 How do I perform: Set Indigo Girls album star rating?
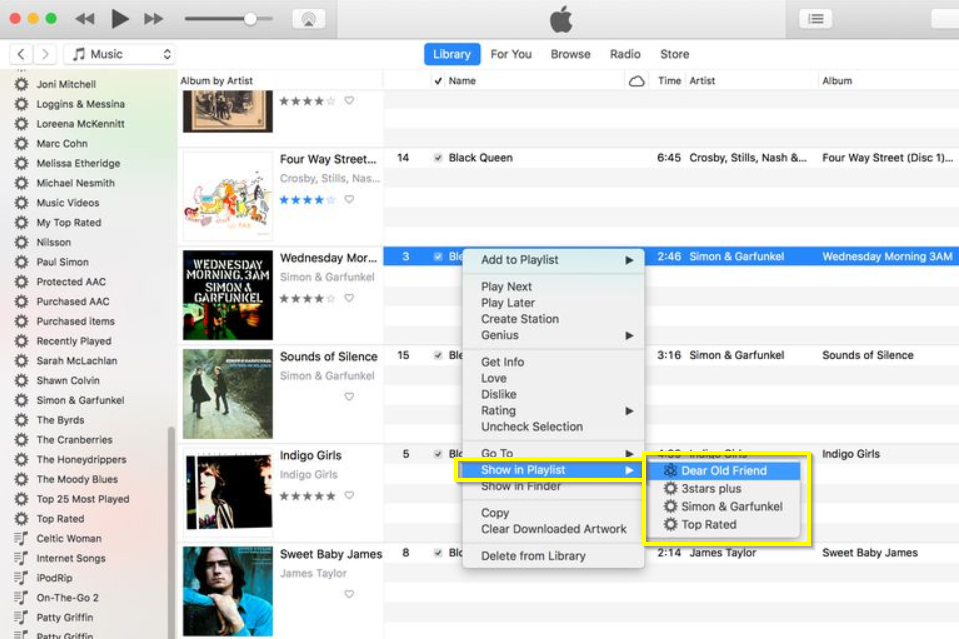click(x=307, y=496)
